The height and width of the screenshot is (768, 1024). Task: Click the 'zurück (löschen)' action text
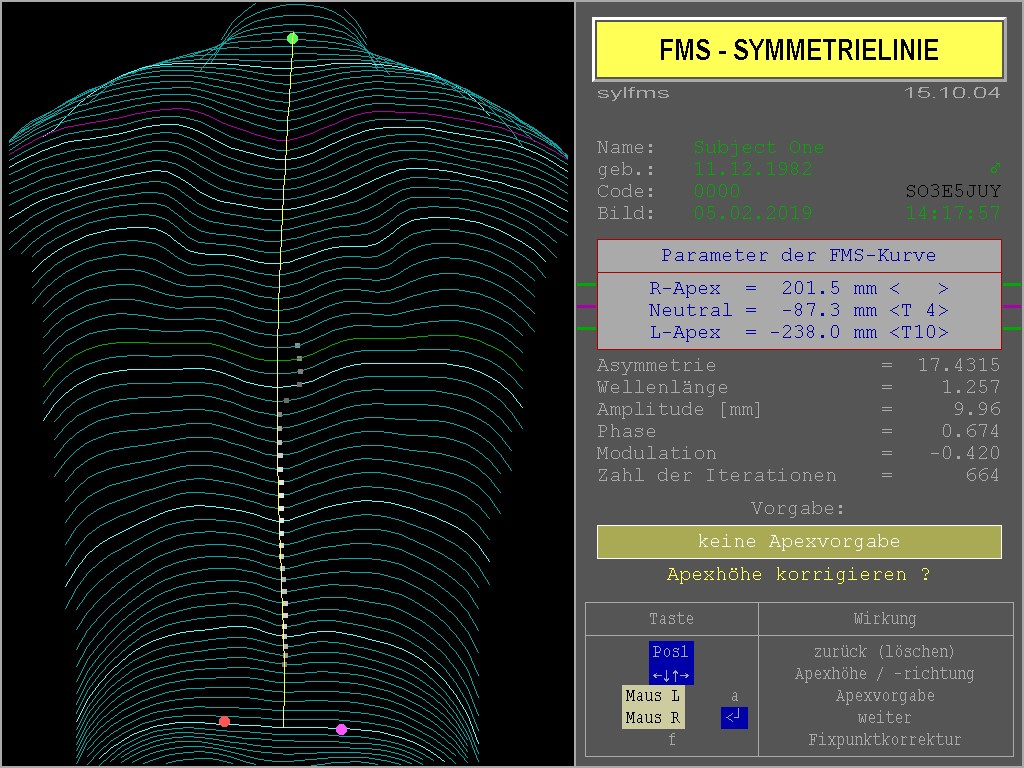pyautogui.click(x=884, y=652)
